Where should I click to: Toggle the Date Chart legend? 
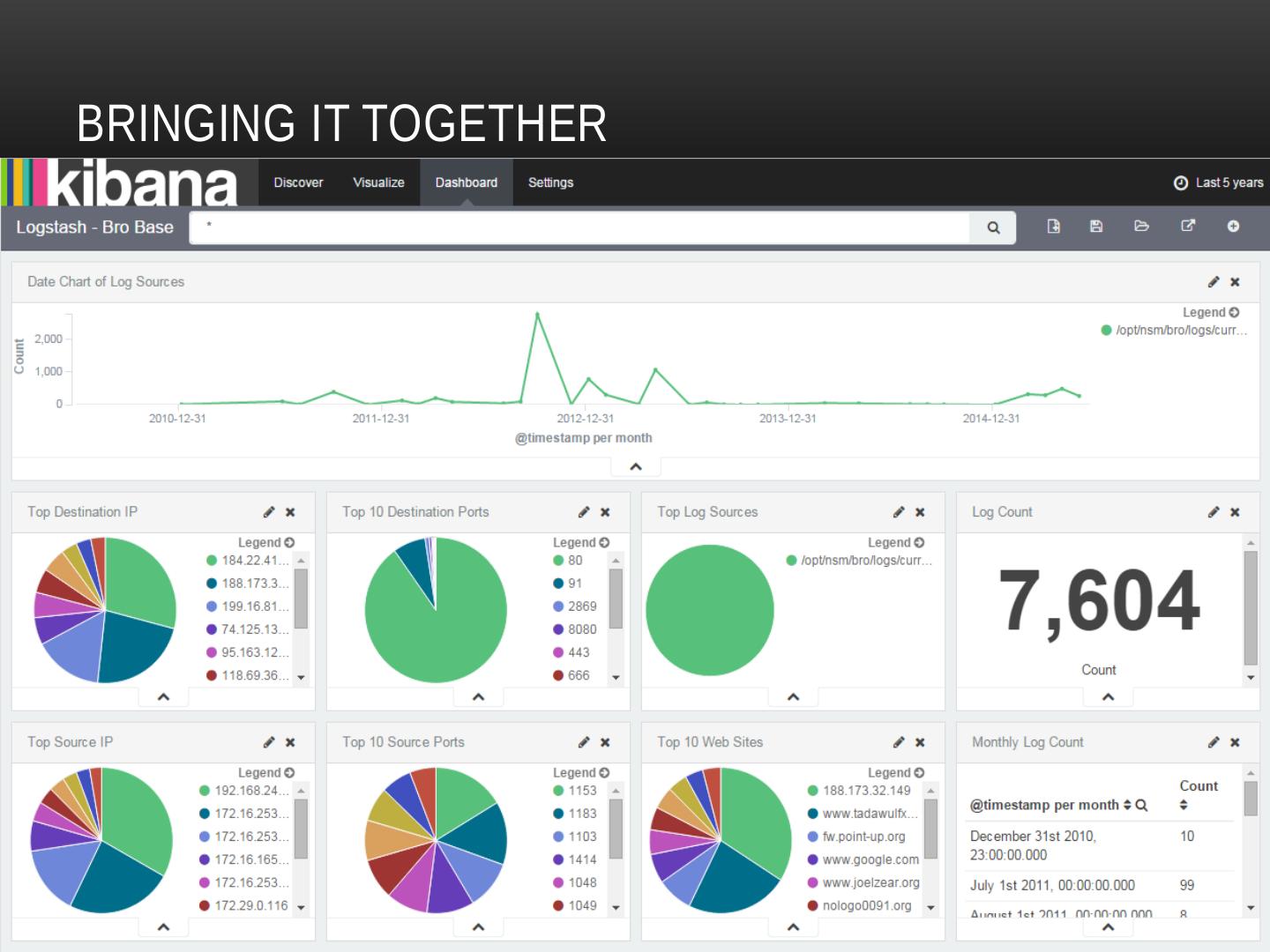(x=1211, y=312)
